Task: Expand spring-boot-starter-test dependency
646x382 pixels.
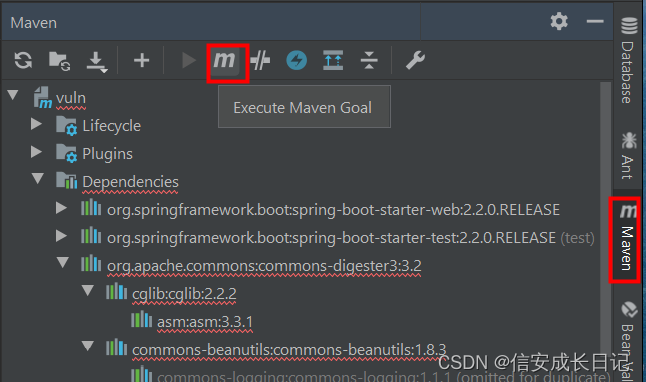Action: [61, 236]
